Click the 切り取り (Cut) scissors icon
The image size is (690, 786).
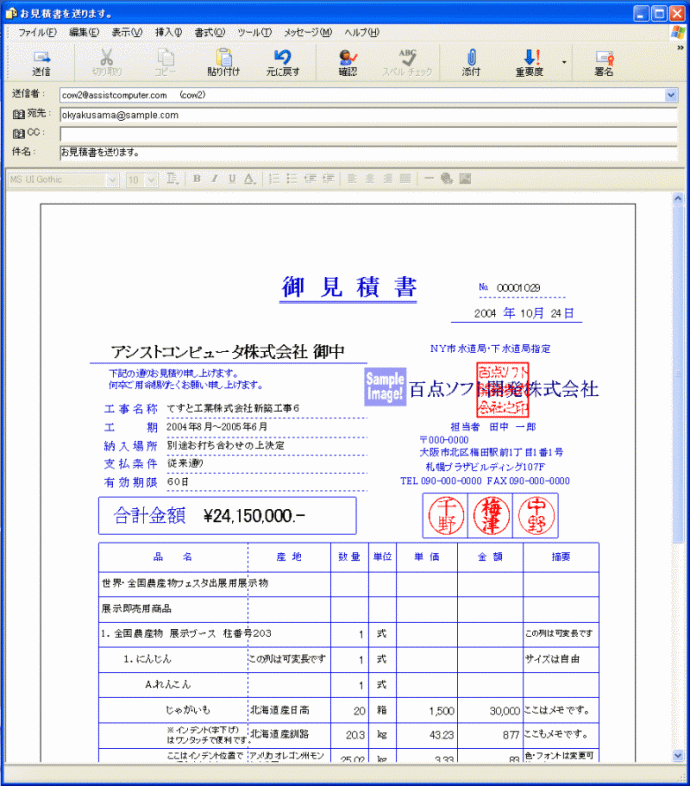[106, 57]
